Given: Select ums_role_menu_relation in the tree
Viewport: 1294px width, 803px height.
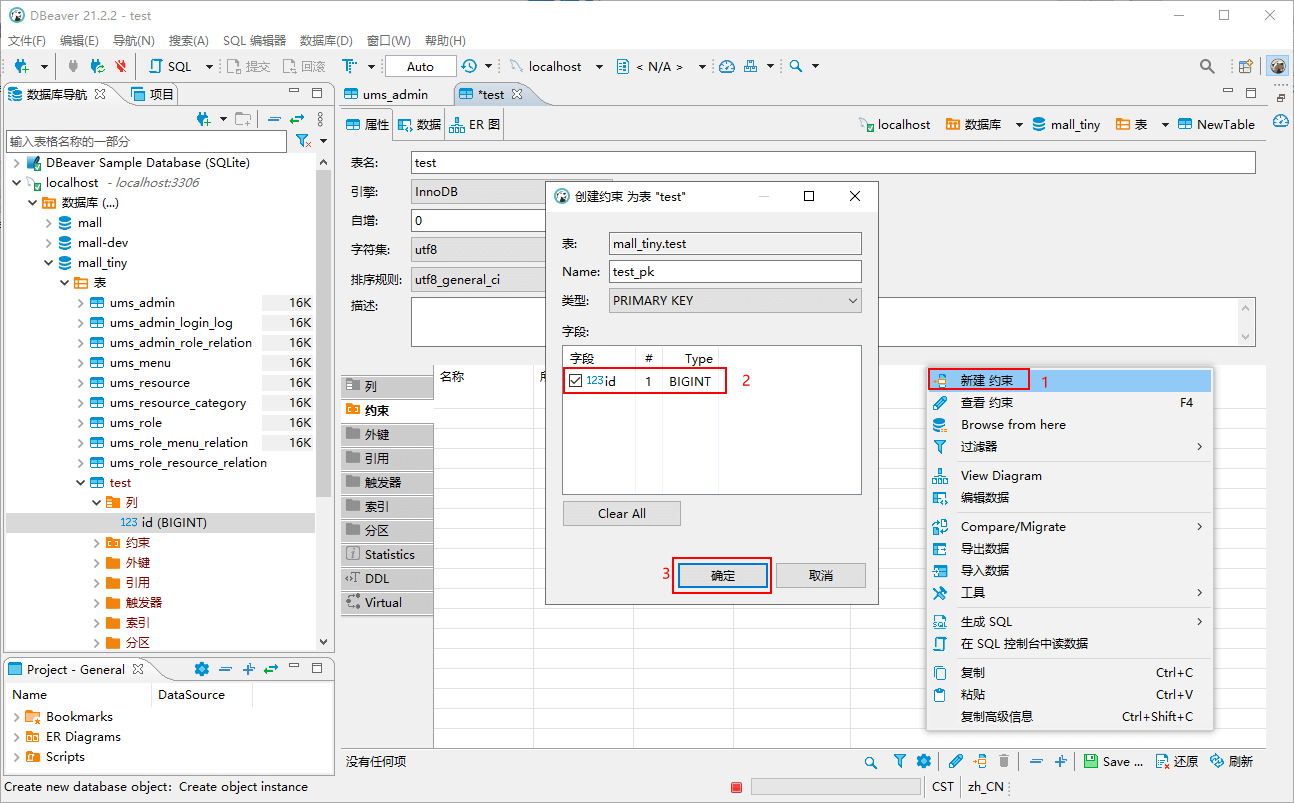Looking at the screenshot, I should 179,443.
